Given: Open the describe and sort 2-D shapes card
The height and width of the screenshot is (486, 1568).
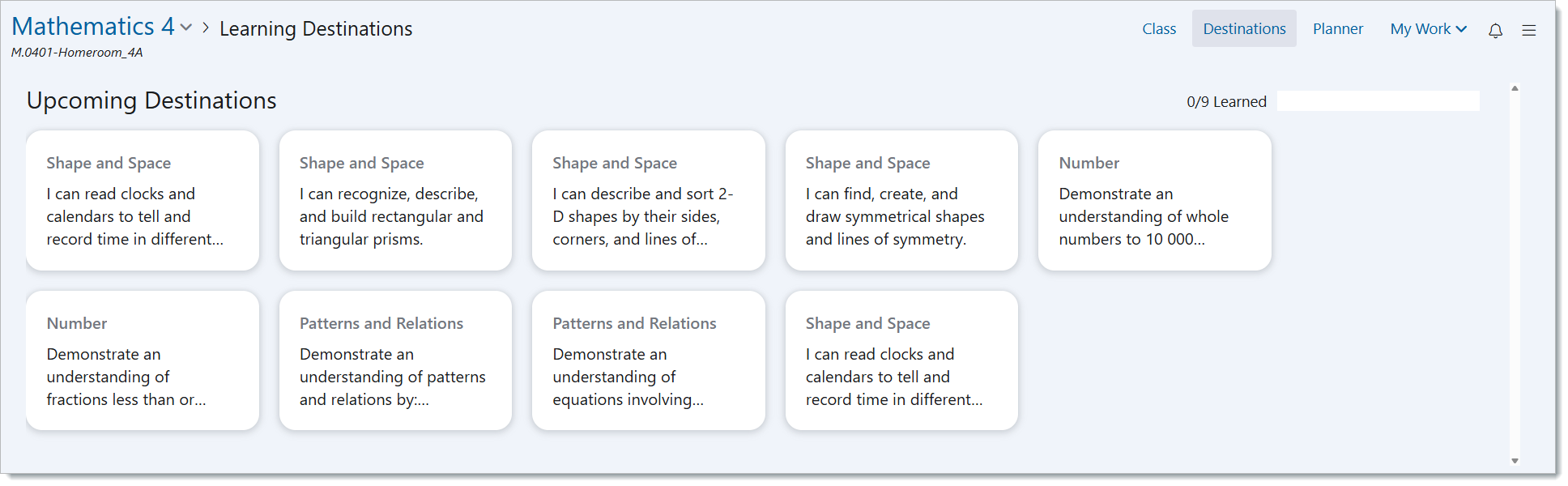Looking at the screenshot, I should click(x=648, y=200).
